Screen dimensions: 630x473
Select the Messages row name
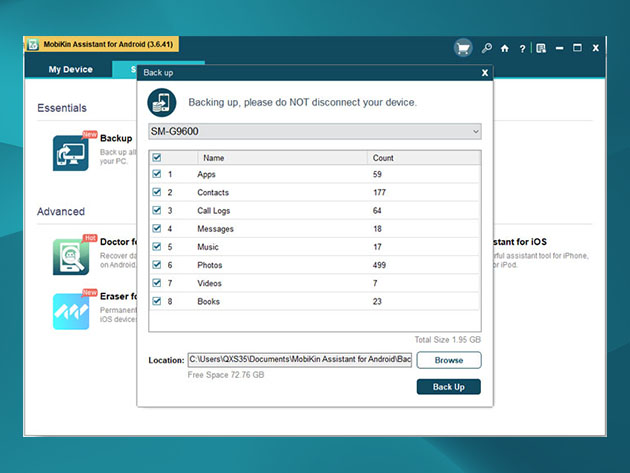[x=215, y=229]
